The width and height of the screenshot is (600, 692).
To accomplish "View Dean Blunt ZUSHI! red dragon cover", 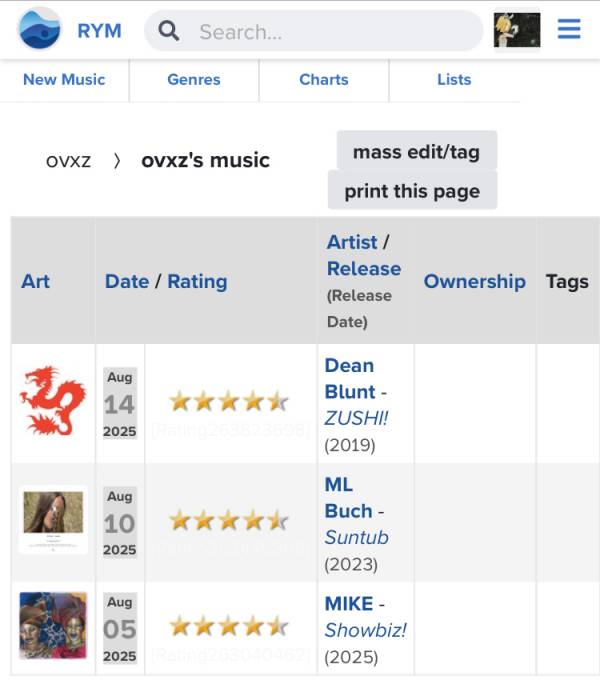I will pyautogui.click(x=53, y=401).
